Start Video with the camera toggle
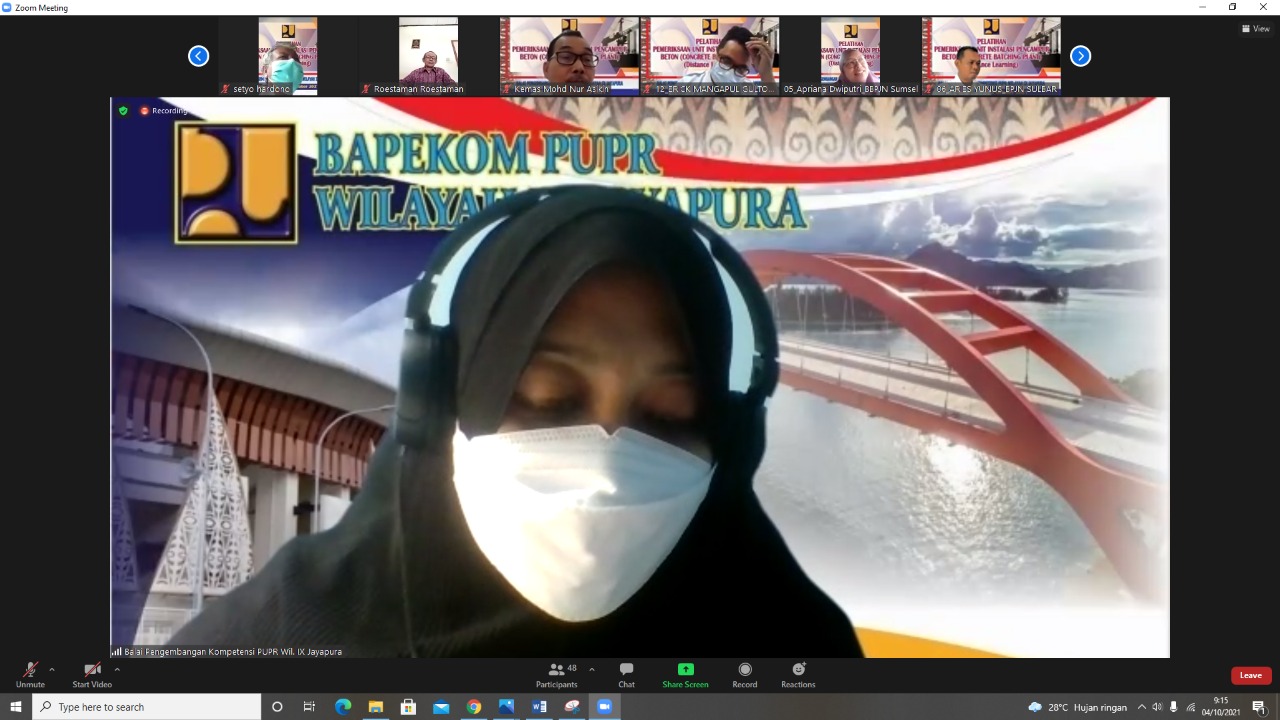1280x720 pixels. [x=92, y=675]
